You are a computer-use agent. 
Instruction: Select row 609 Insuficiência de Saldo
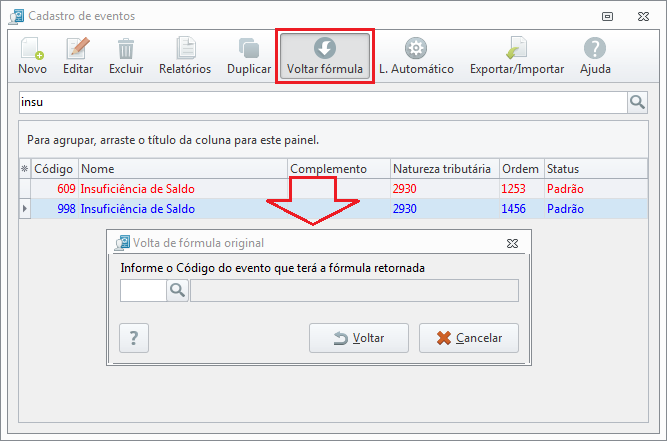(x=334, y=189)
